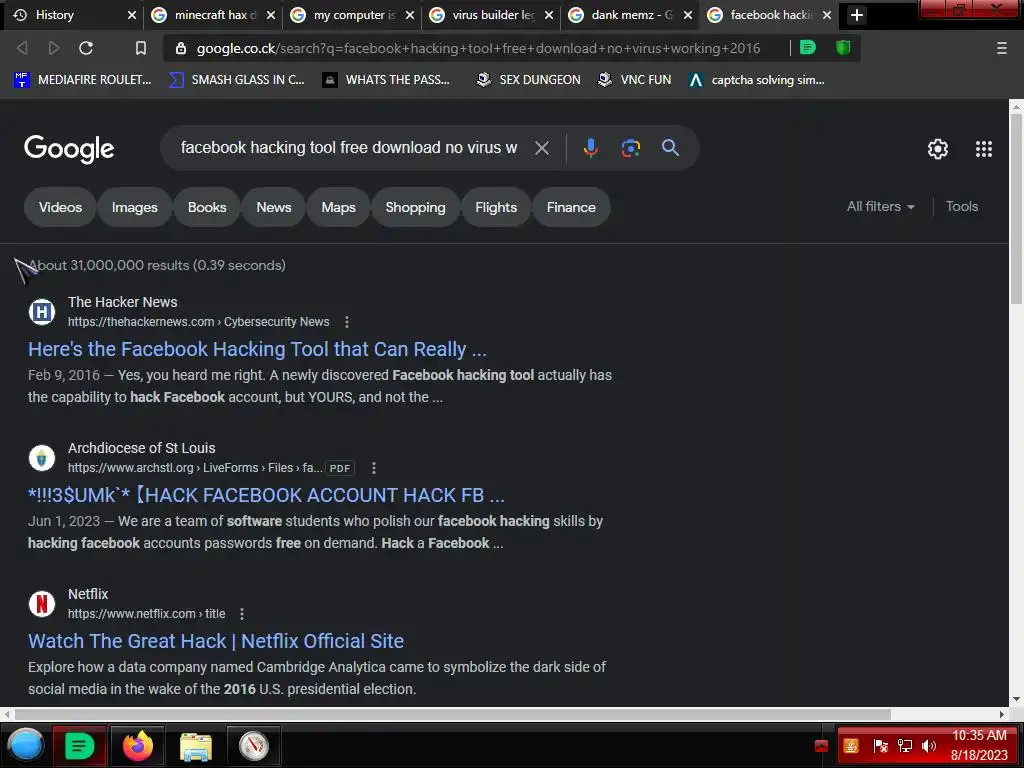Viewport: 1024px width, 768px height.
Task: Click the horizontal scrollbar thumb at page bottom
Action: pos(452,714)
